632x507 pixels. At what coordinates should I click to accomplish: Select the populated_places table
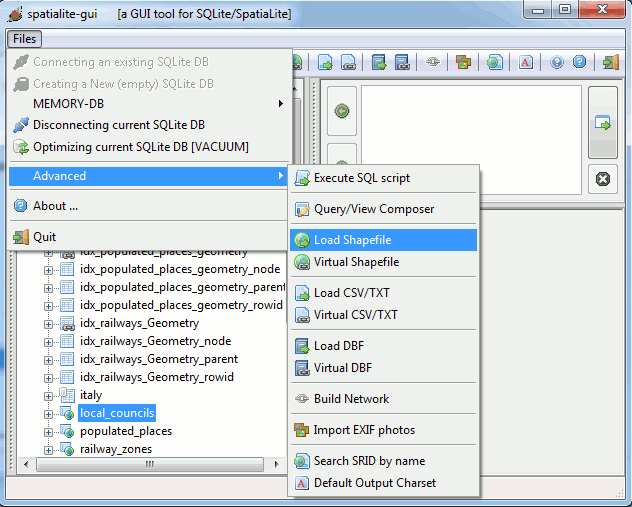pos(126,431)
